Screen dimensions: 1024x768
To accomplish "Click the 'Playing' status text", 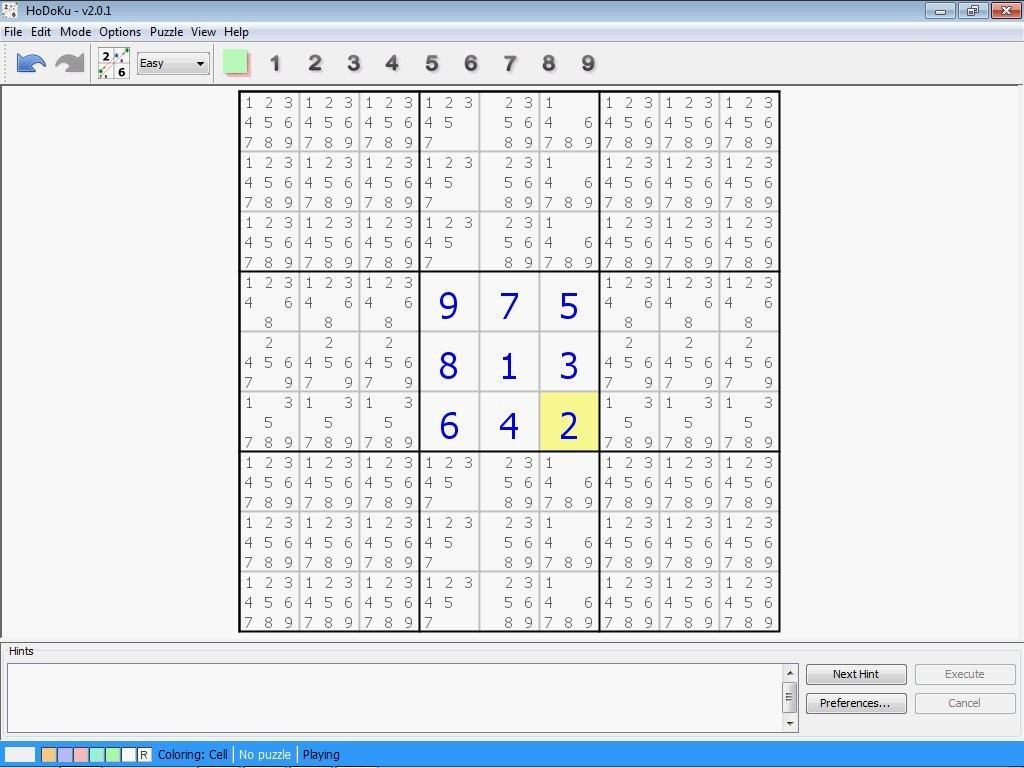I will [x=321, y=755].
